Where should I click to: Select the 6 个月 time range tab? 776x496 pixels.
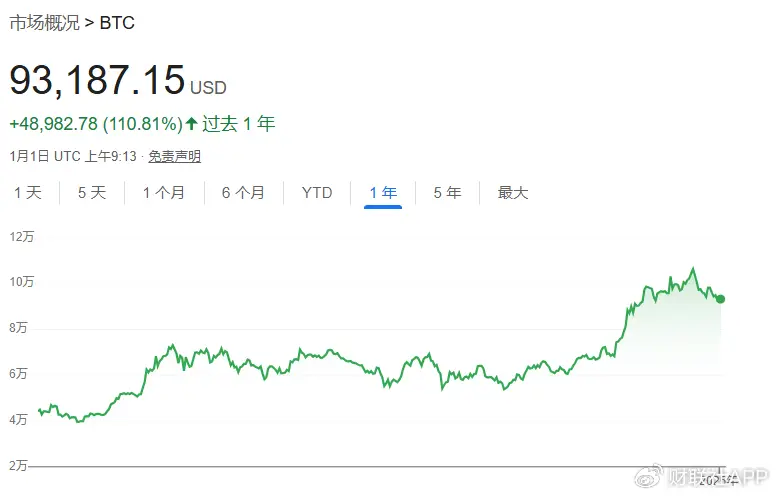243,193
